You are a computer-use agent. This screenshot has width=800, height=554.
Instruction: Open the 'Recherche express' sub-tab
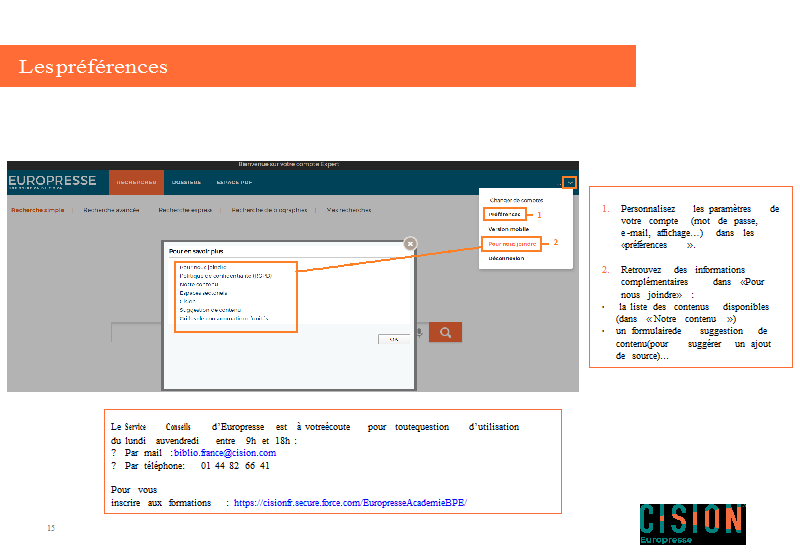coord(185,210)
